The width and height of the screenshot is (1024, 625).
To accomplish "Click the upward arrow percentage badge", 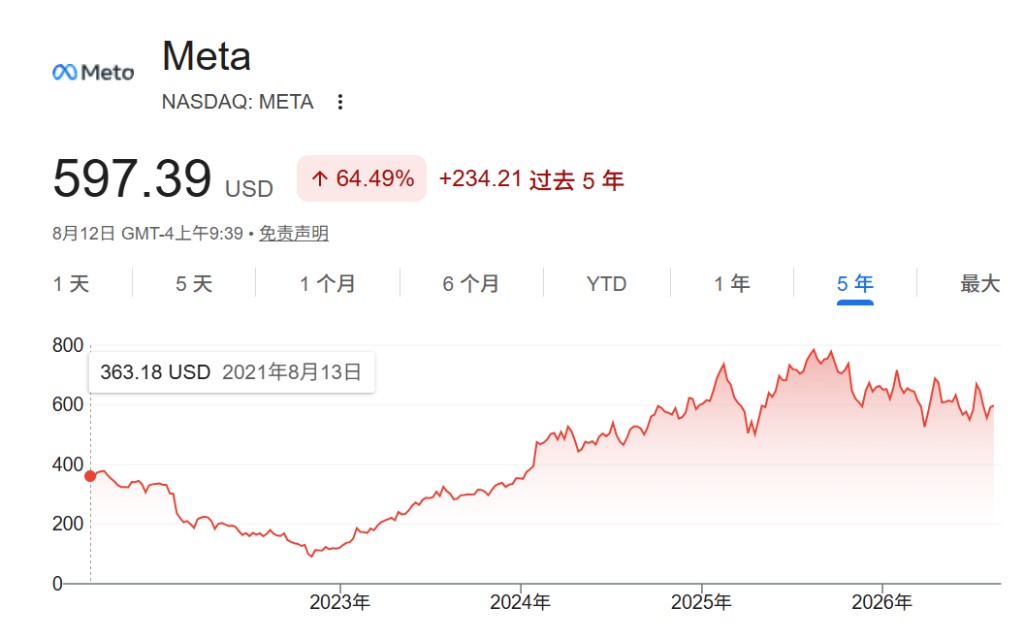I will click(362, 178).
